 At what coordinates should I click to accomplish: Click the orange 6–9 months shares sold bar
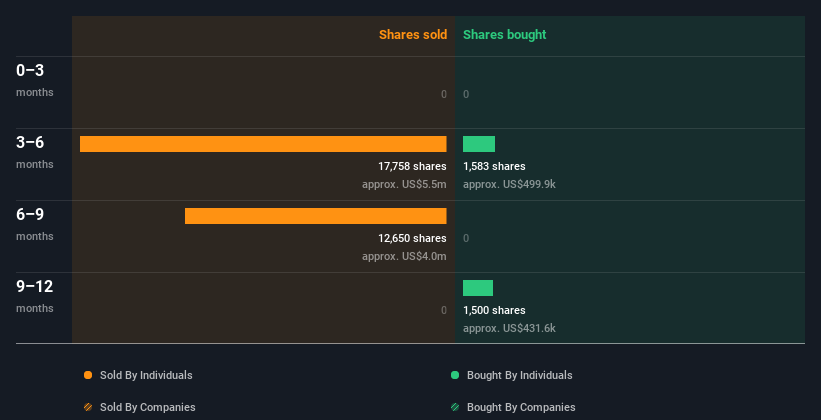[316, 216]
